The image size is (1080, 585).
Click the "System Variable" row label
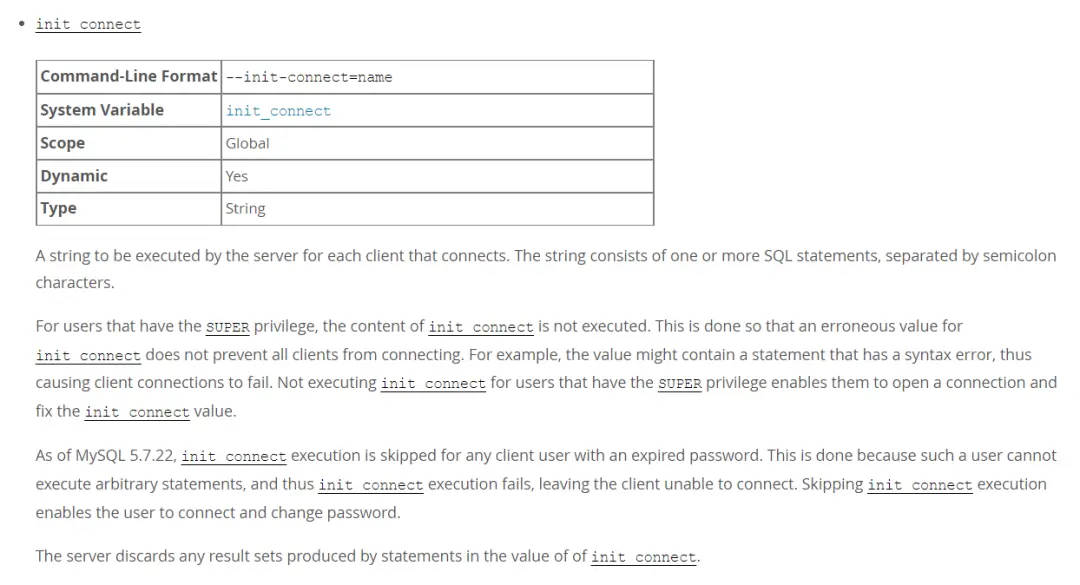click(x=102, y=110)
